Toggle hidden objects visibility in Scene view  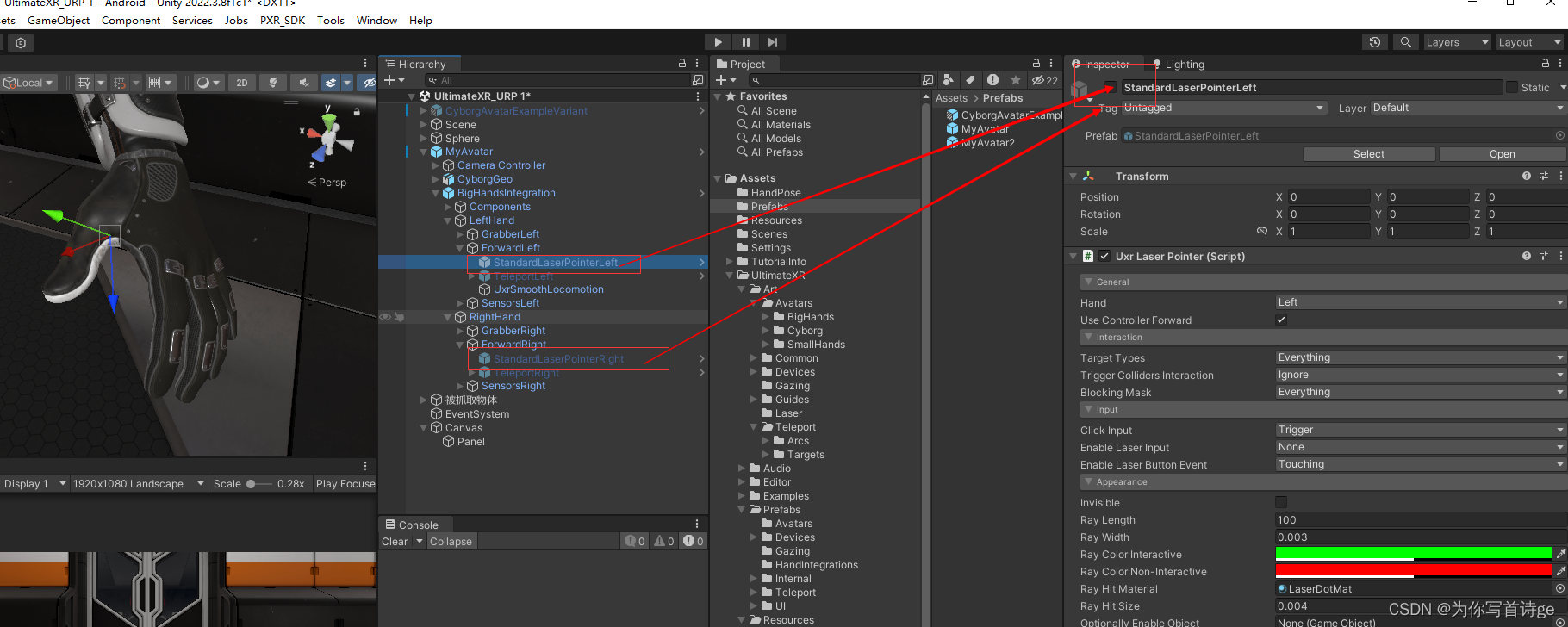pyautogui.click(x=369, y=83)
